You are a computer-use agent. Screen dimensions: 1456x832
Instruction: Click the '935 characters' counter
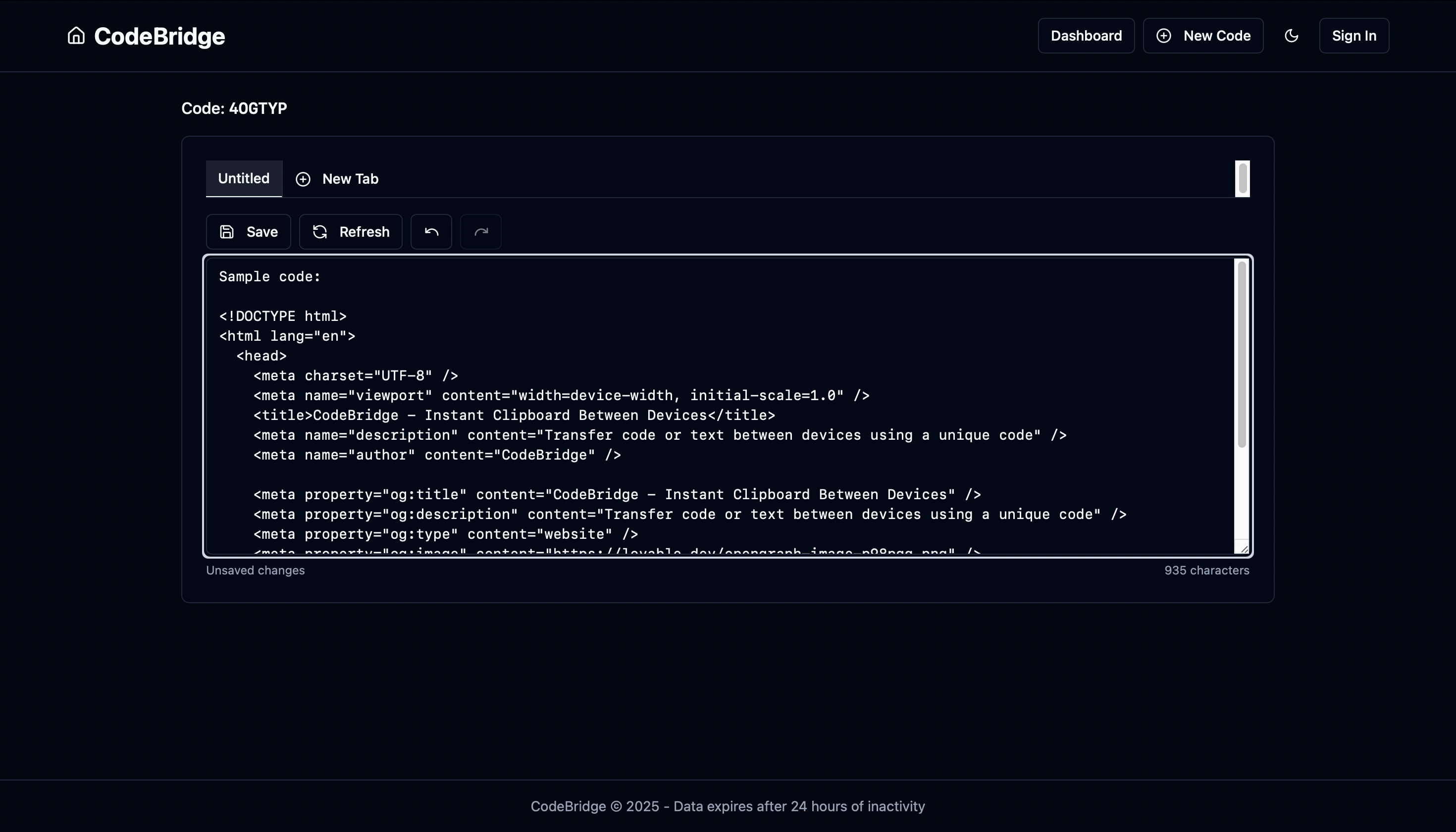click(x=1207, y=571)
